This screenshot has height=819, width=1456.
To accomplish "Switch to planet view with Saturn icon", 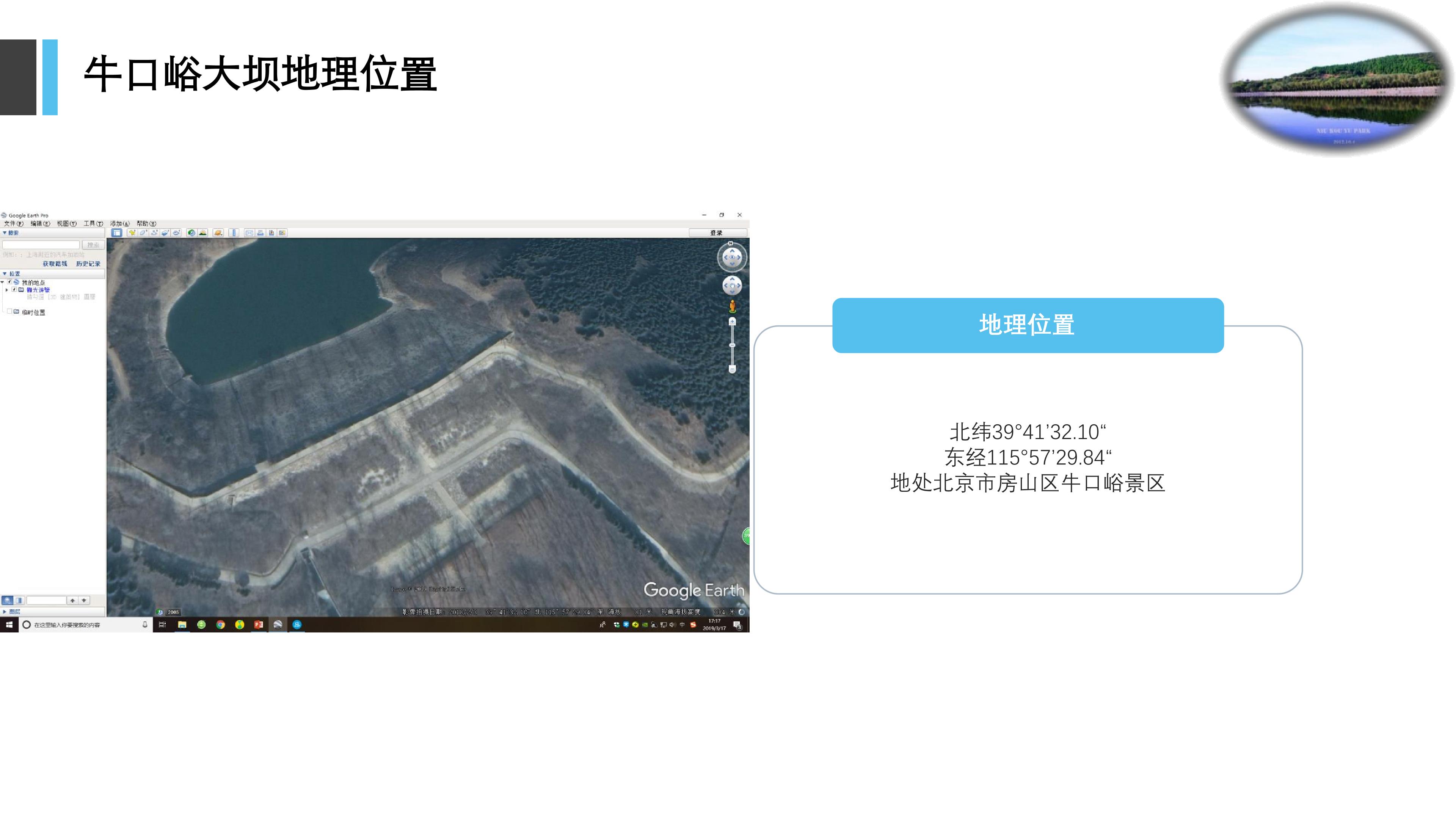I will coord(218,233).
